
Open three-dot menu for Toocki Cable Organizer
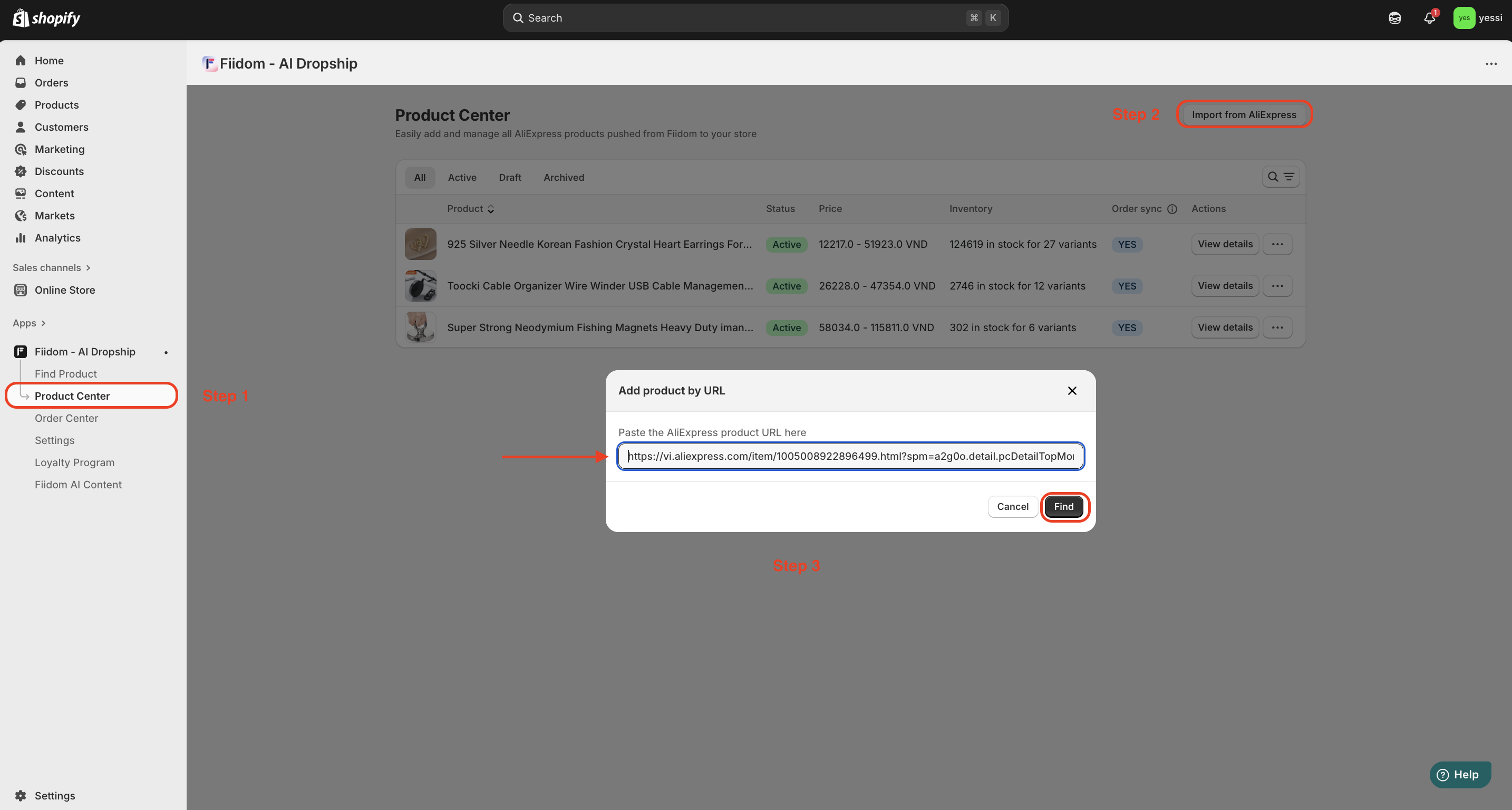click(x=1277, y=286)
